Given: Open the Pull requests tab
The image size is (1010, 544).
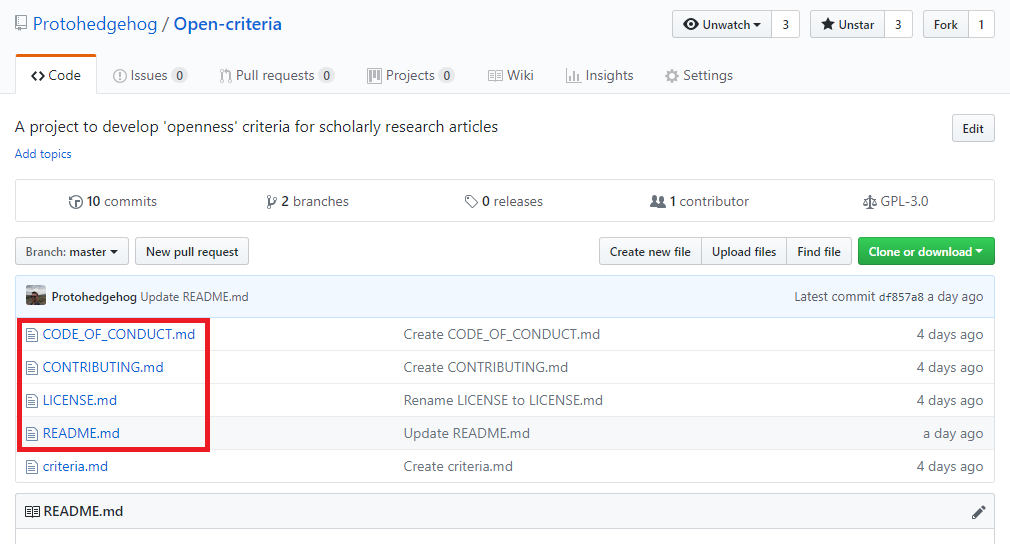Looking at the screenshot, I should click(x=276, y=75).
